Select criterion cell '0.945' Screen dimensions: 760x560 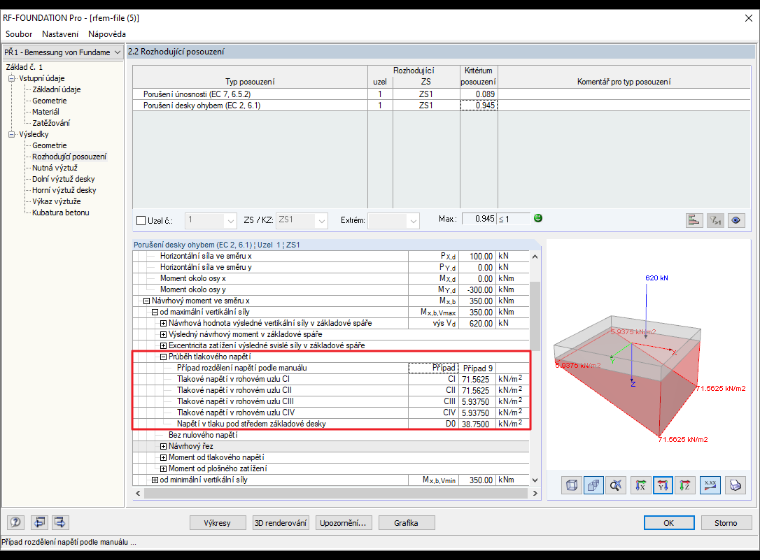coord(478,105)
